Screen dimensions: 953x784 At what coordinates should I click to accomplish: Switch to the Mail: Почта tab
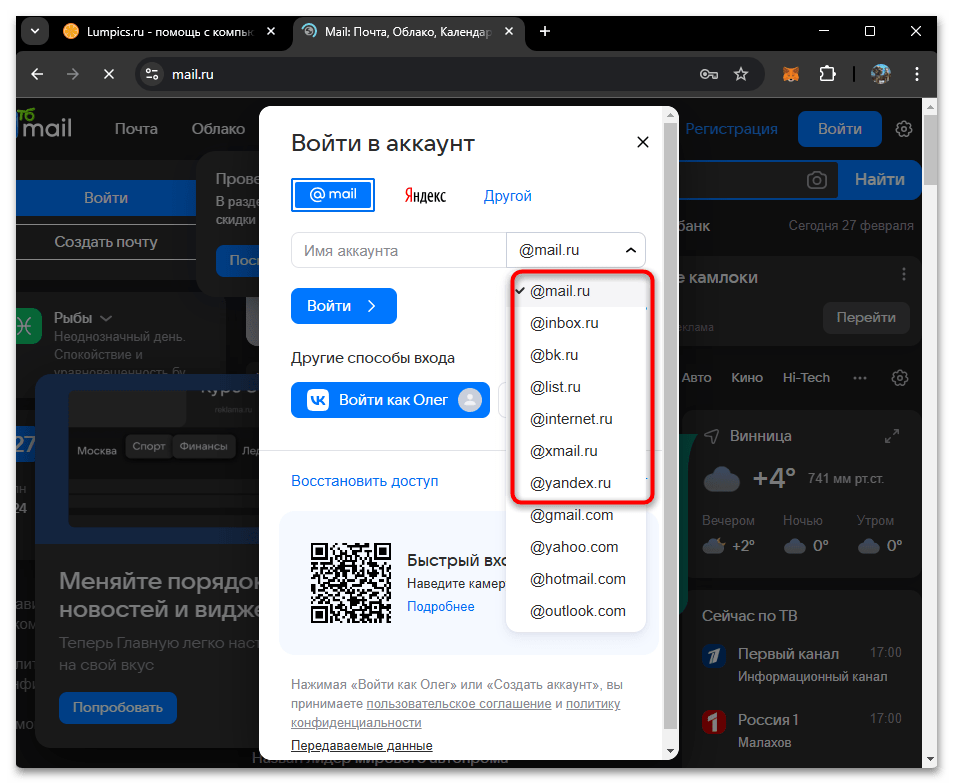click(x=407, y=31)
